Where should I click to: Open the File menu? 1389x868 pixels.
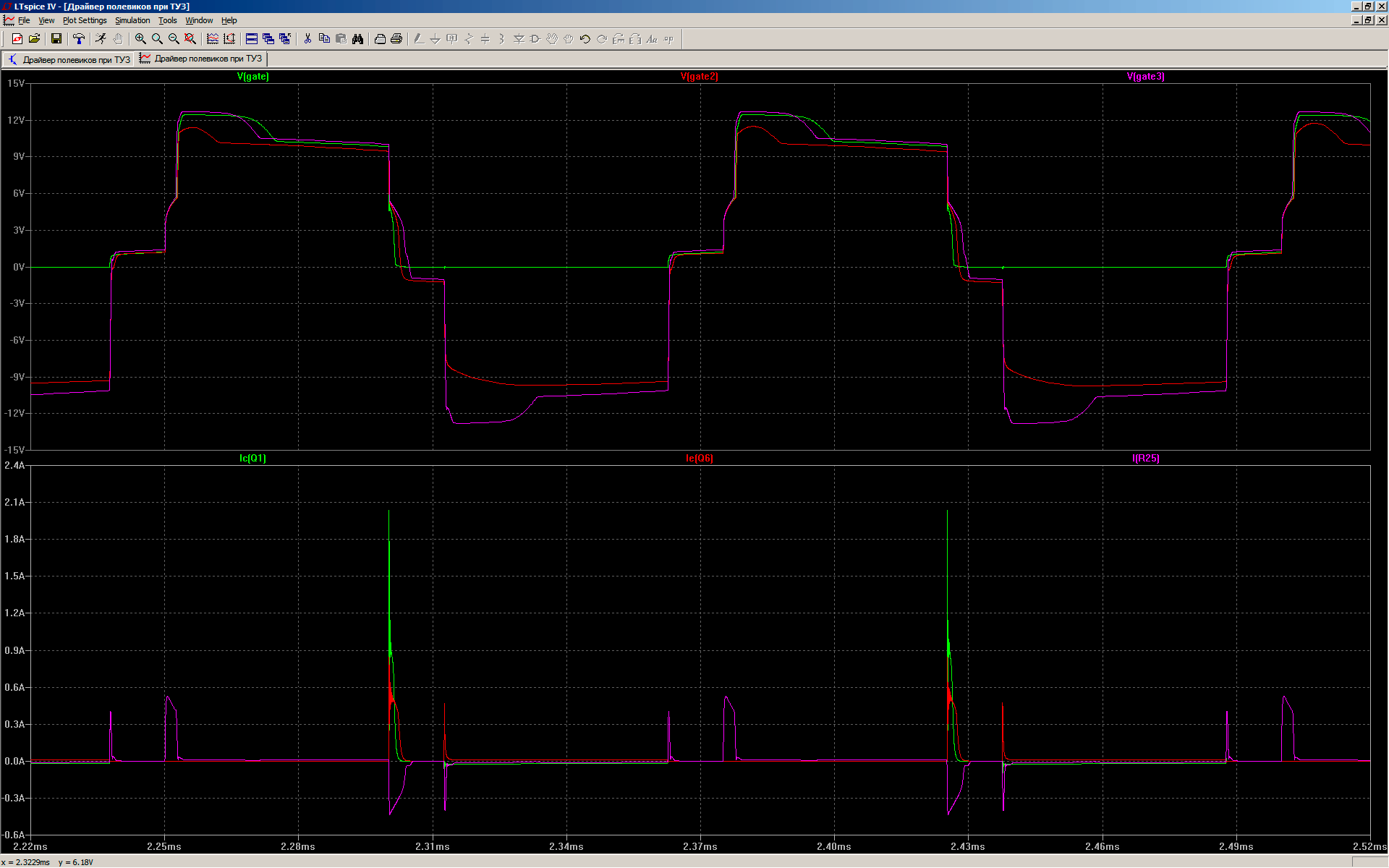point(24,20)
